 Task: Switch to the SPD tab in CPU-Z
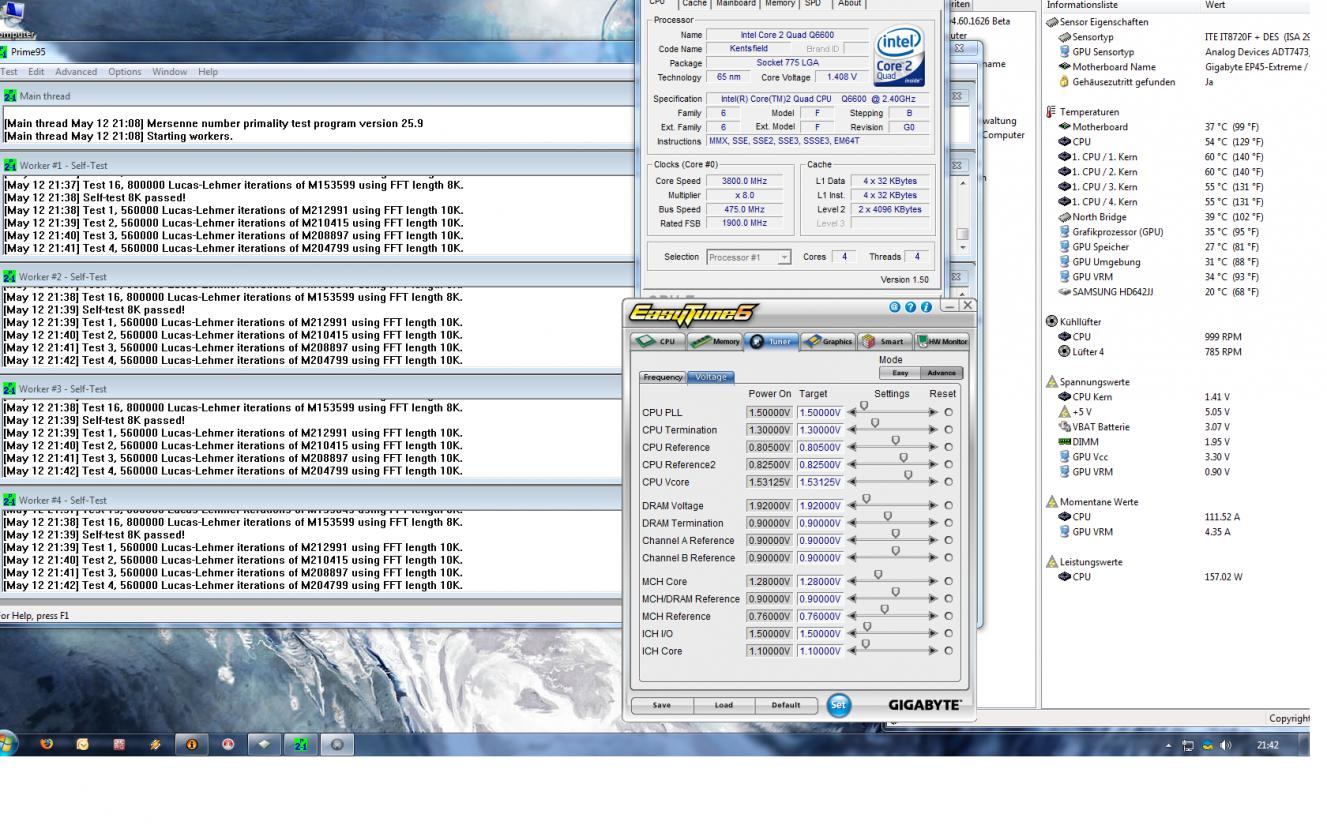(x=812, y=4)
